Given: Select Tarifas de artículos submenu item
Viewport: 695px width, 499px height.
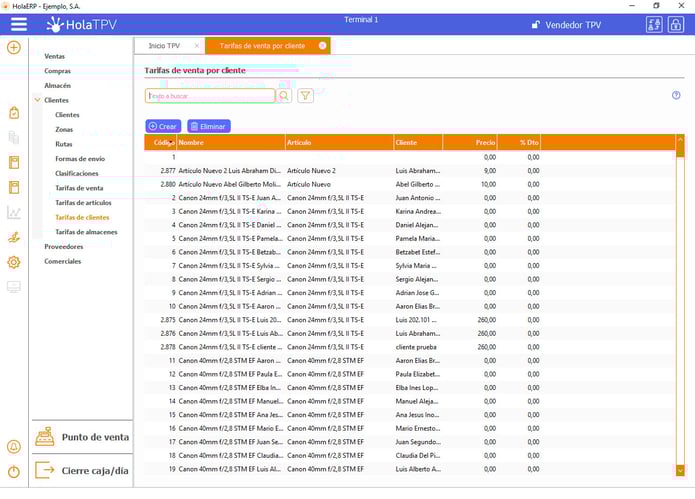Looking at the screenshot, I should tap(83, 203).
